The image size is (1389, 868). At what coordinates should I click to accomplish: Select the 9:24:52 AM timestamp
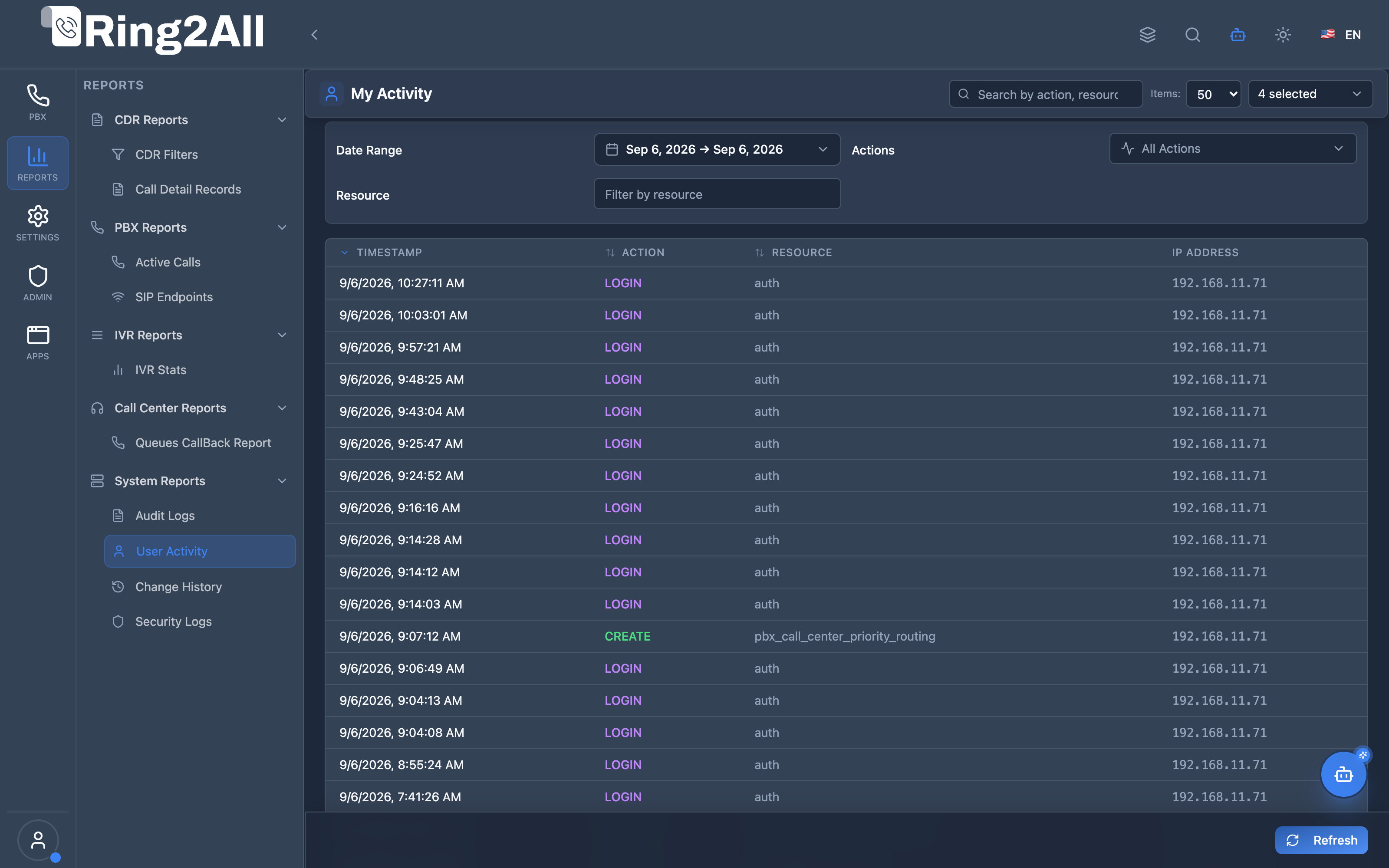(401, 476)
